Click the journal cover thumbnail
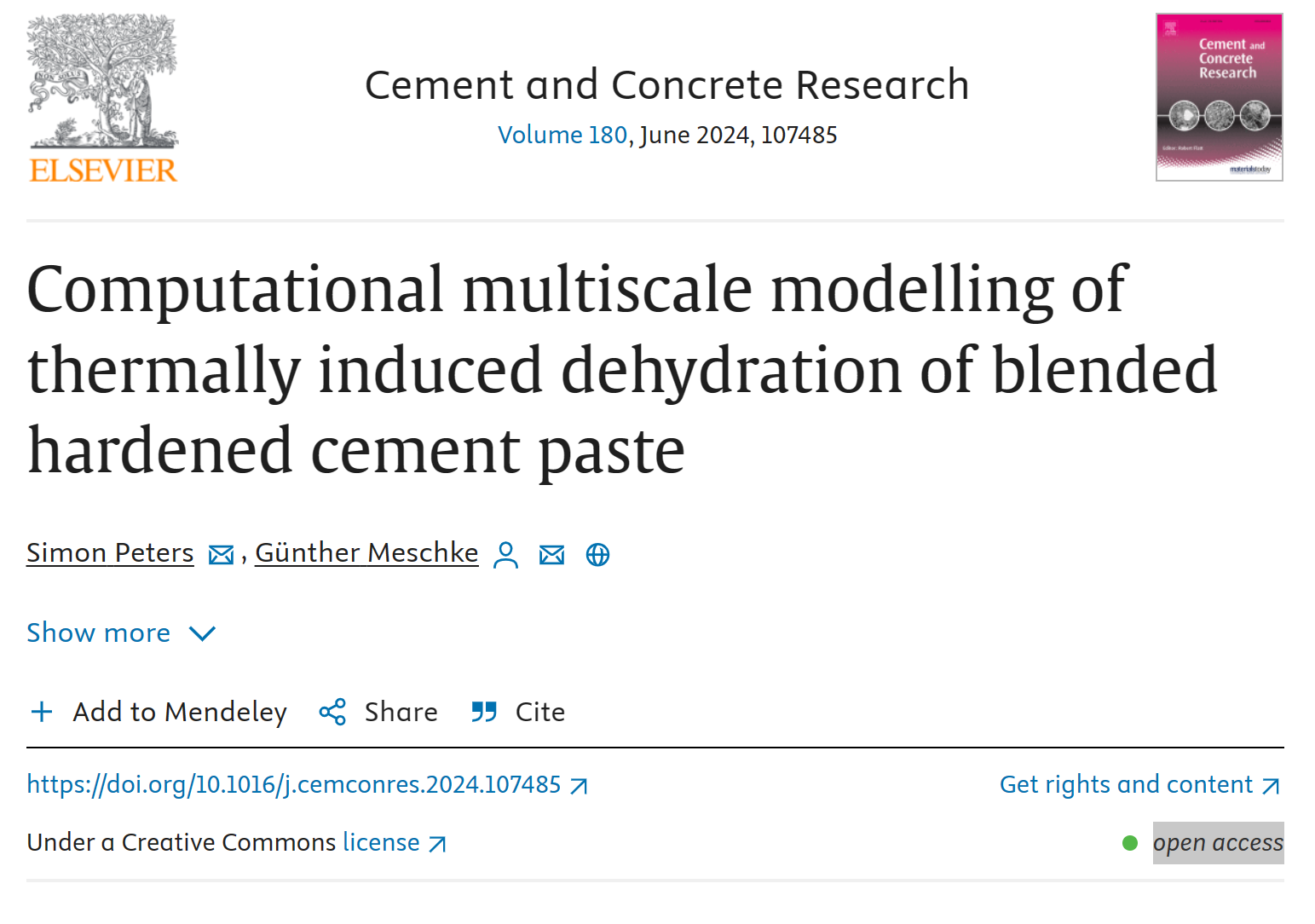Image resolution: width=1315 pixels, height=924 pixels. (1219, 97)
